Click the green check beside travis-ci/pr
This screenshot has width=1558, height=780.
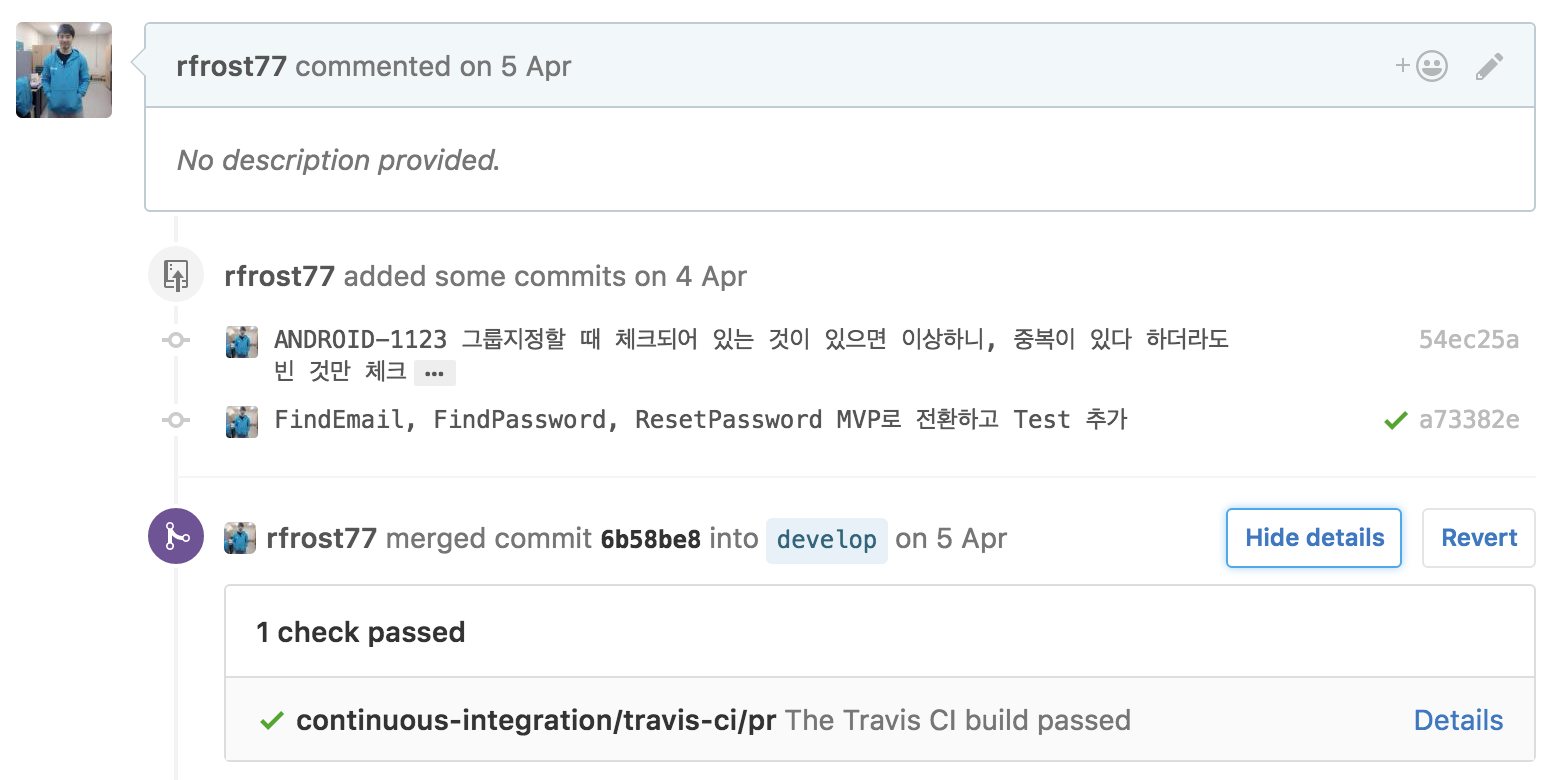click(271, 721)
